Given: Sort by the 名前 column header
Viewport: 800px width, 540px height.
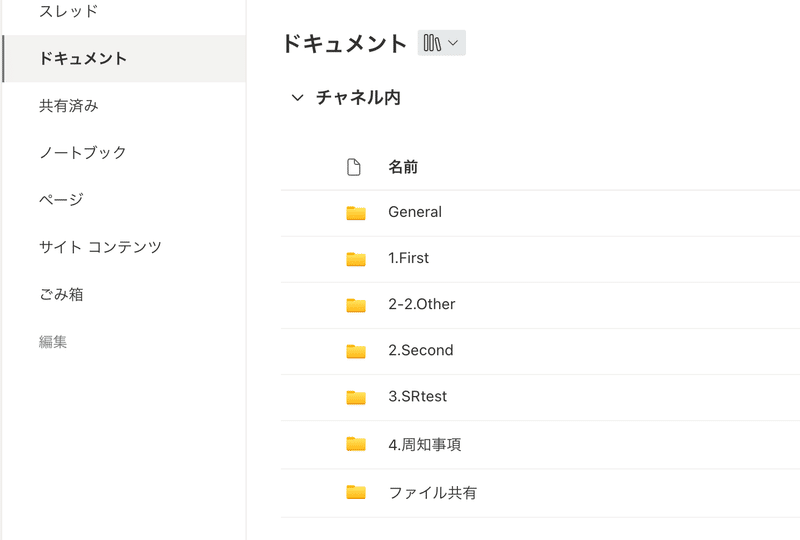Looking at the screenshot, I should click(x=403, y=167).
